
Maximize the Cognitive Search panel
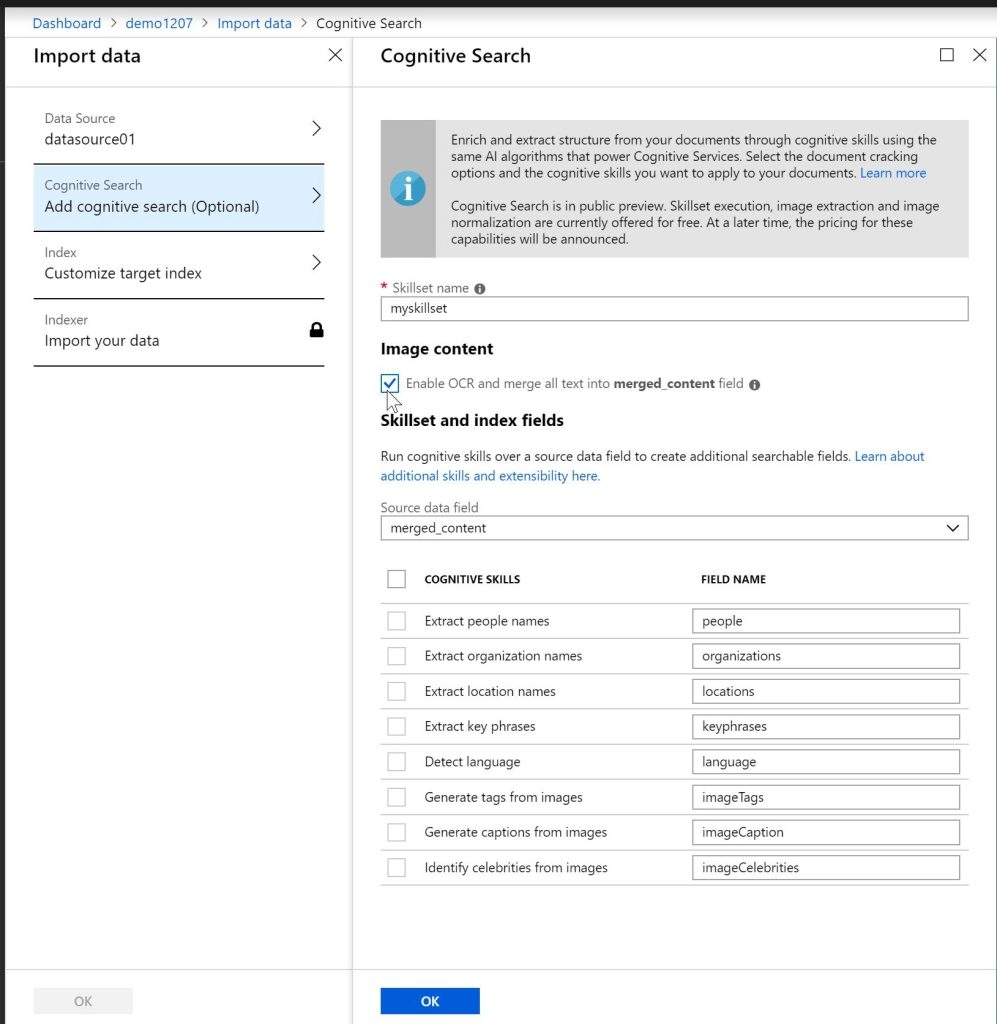(x=946, y=56)
